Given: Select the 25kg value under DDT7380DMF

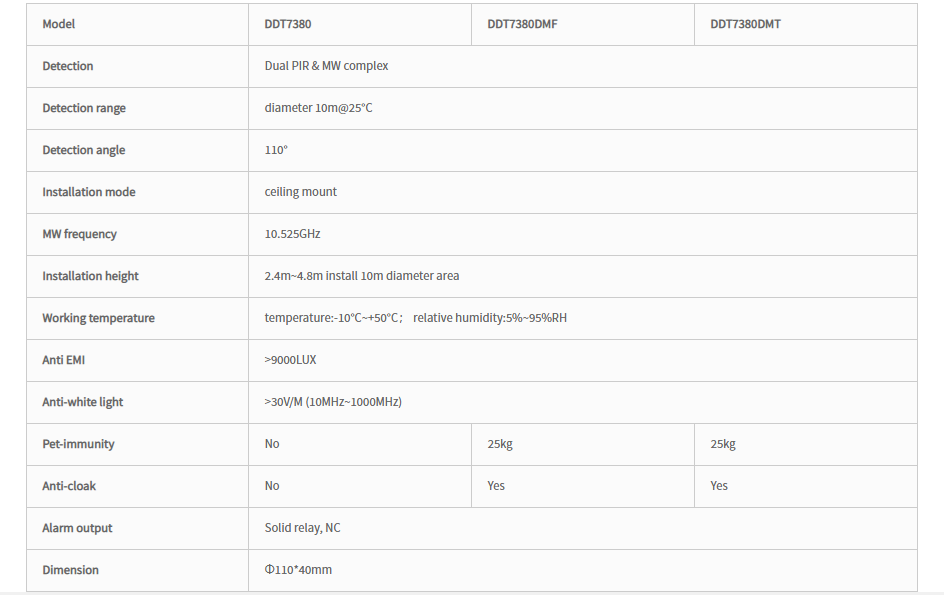Looking at the screenshot, I should [500, 444].
